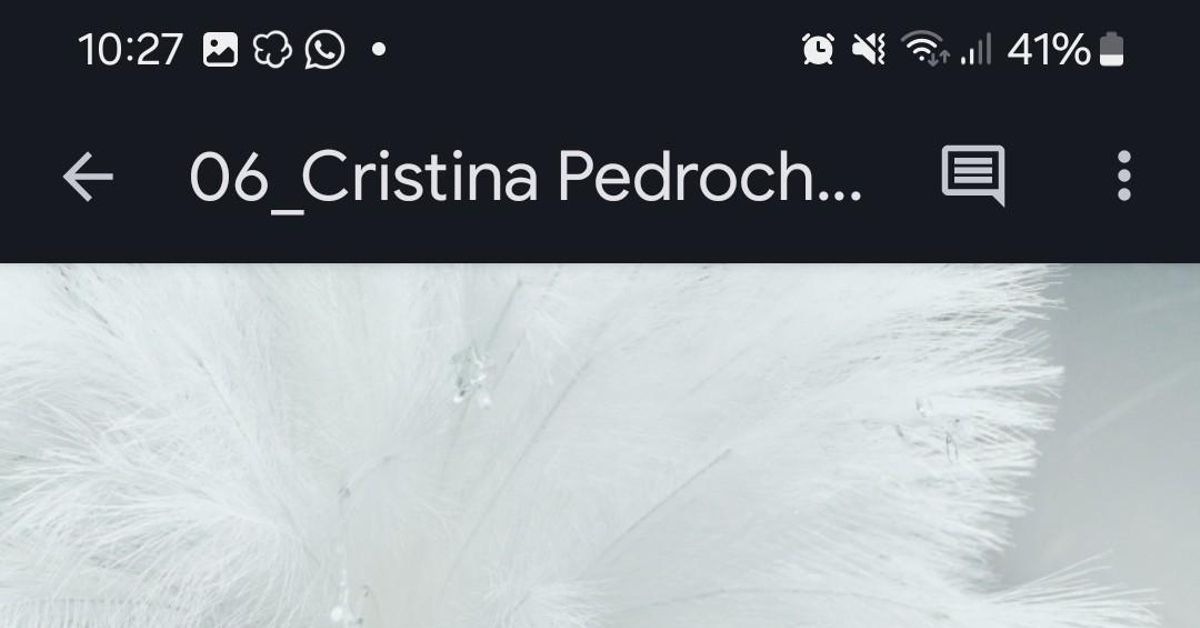Tap the crystal bead at photo bottom left

[x=345, y=600]
